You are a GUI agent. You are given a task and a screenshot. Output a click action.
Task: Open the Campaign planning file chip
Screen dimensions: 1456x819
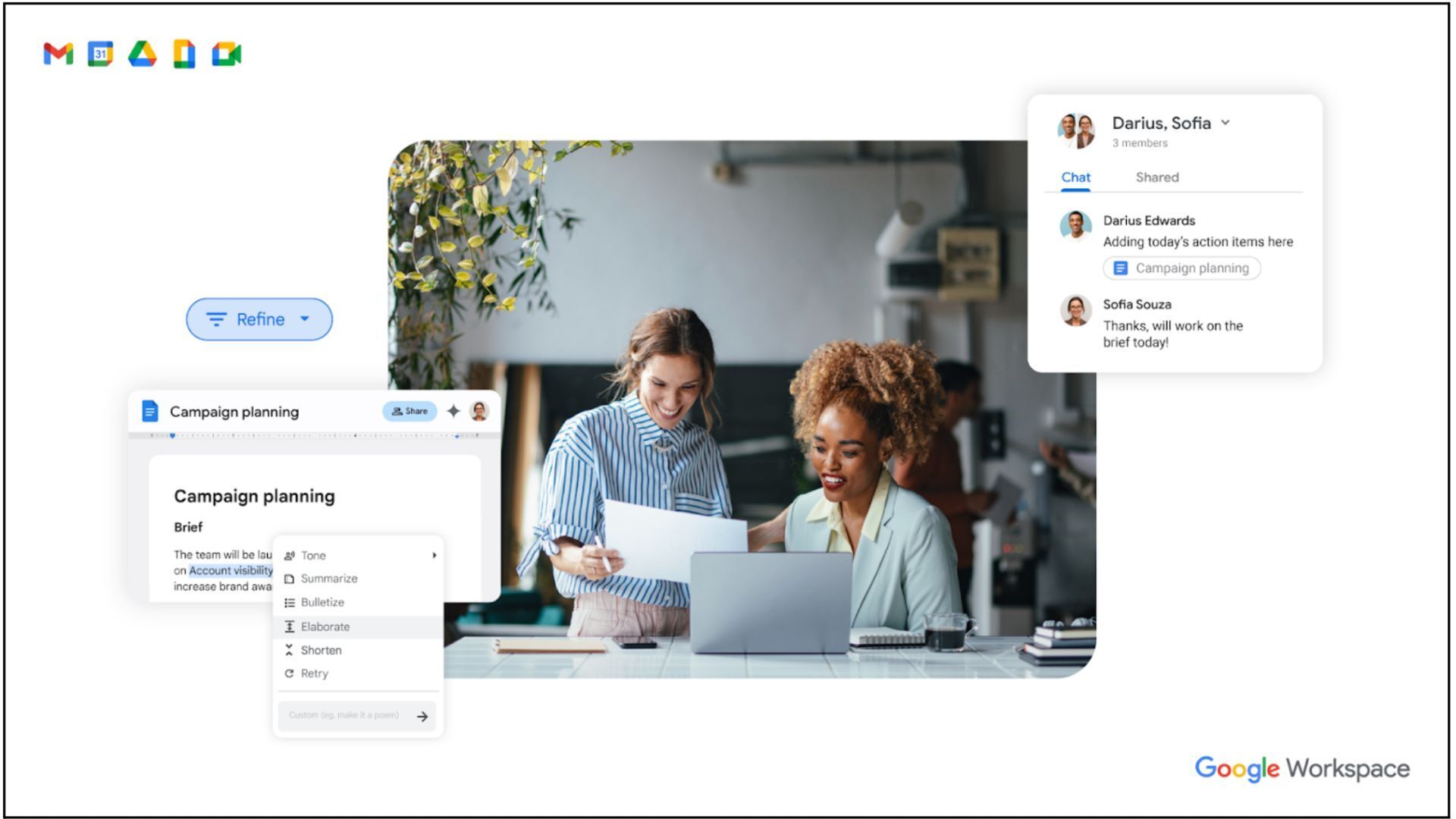pyautogui.click(x=1181, y=268)
